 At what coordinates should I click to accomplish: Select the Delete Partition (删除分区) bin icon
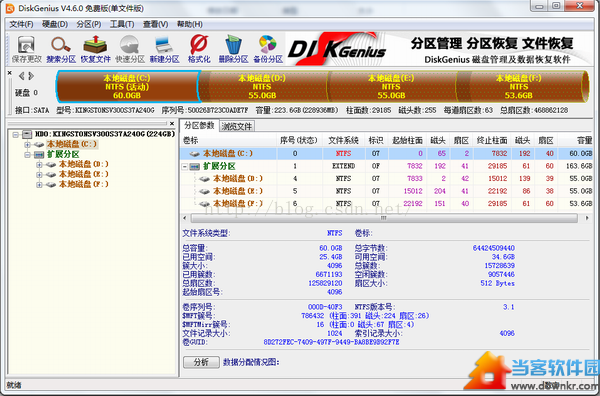click(x=233, y=49)
